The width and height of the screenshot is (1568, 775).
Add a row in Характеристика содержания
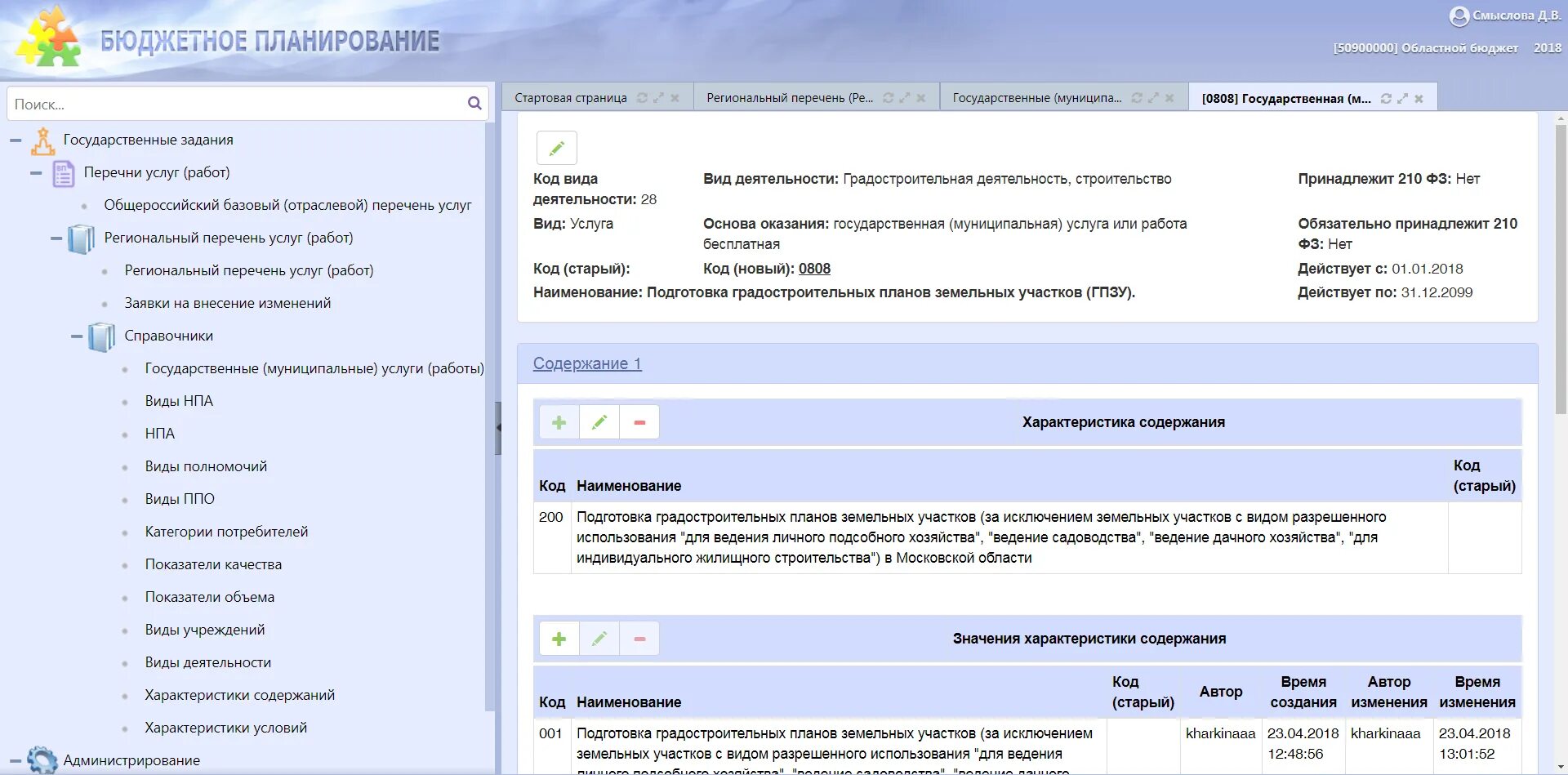559,422
